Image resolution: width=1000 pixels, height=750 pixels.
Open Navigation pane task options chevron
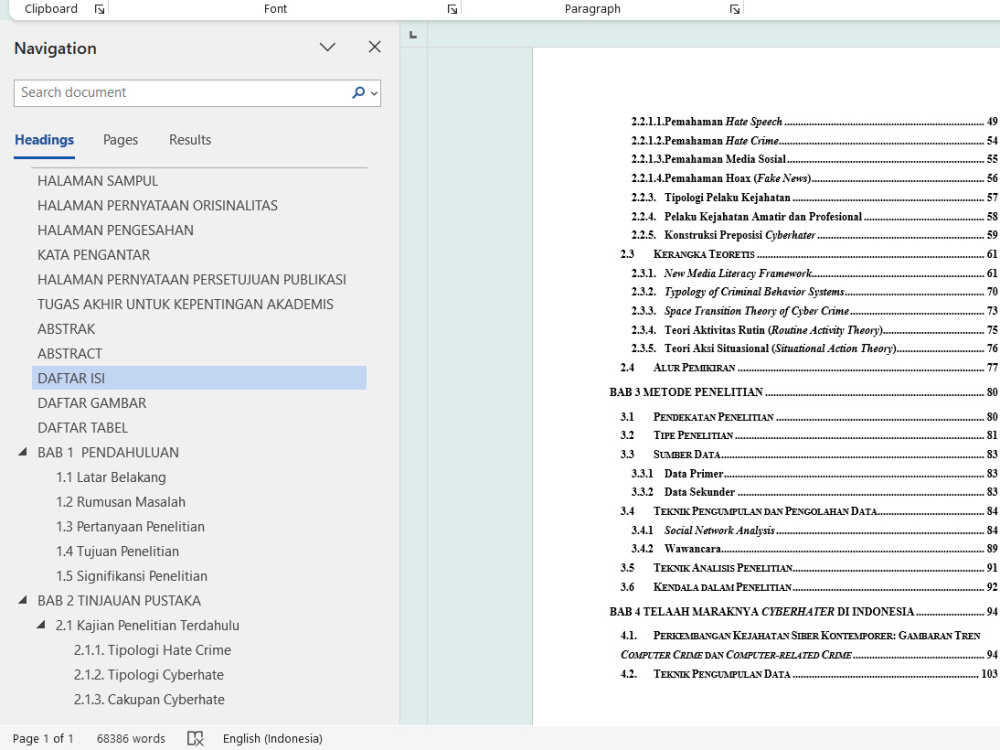[328, 47]
